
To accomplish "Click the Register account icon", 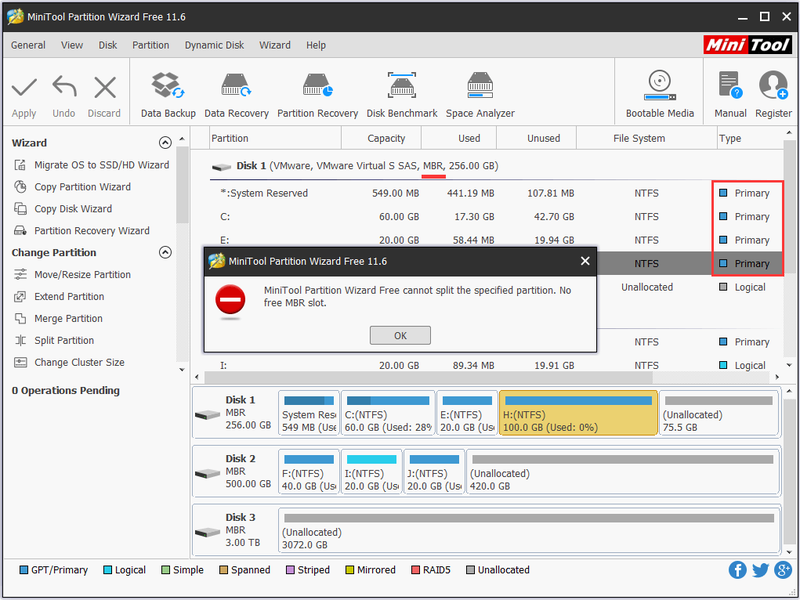I will point(773,95).
